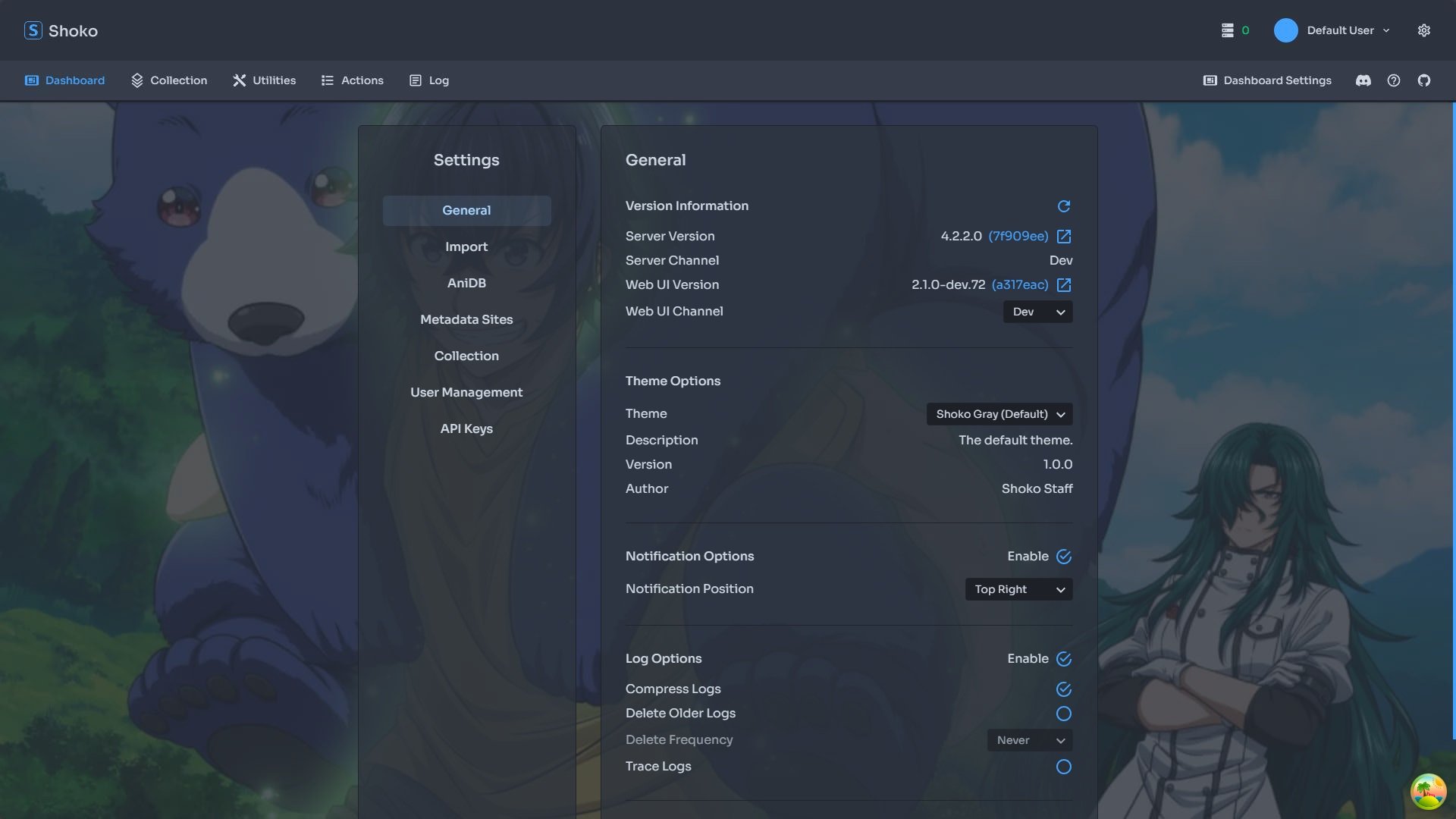Open the Utilities tab
Viewport: 1456px width, 819px height.
point(264,80)
